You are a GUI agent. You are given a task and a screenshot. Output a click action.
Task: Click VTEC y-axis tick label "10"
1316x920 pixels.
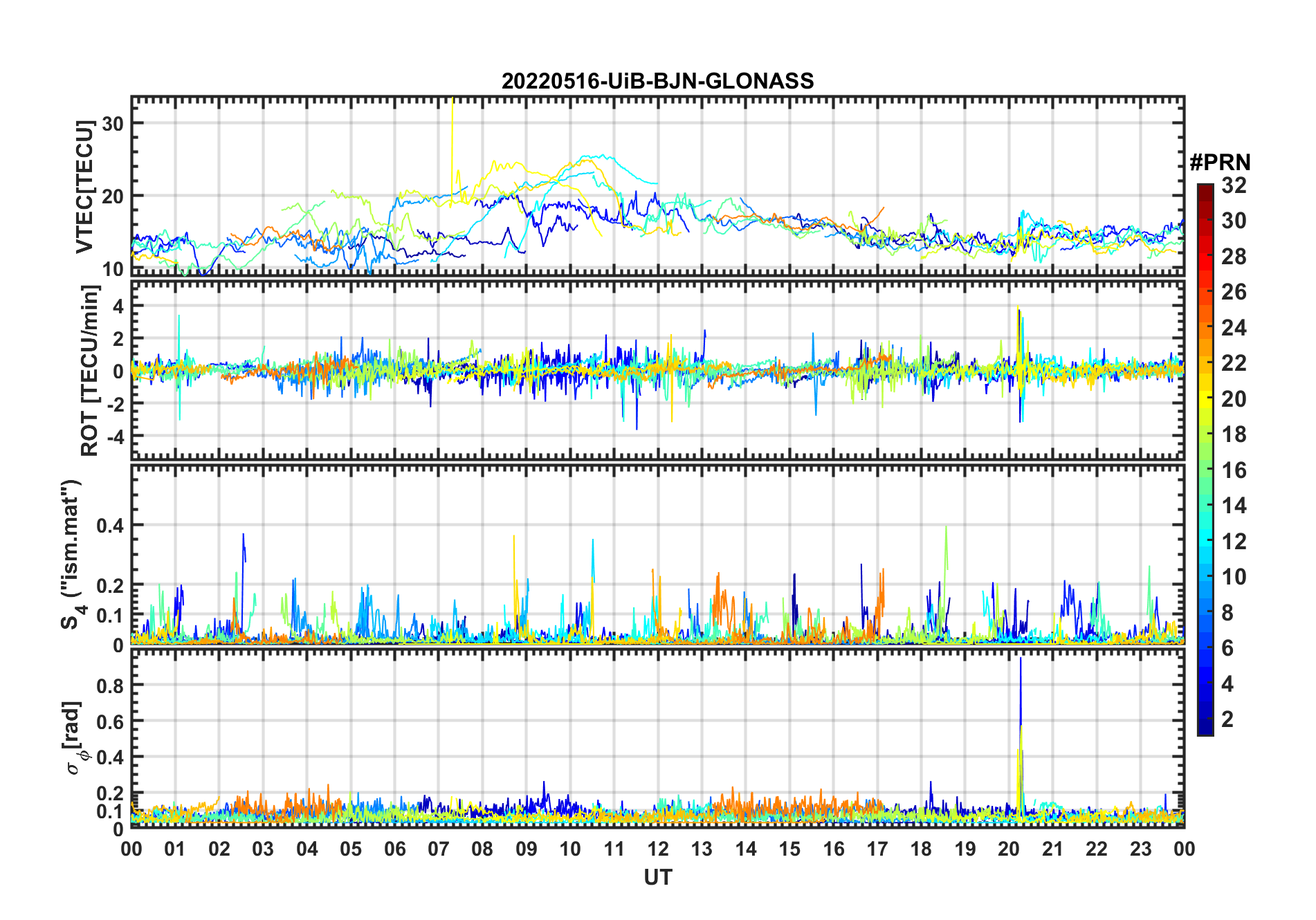click(x=113, y=268)
